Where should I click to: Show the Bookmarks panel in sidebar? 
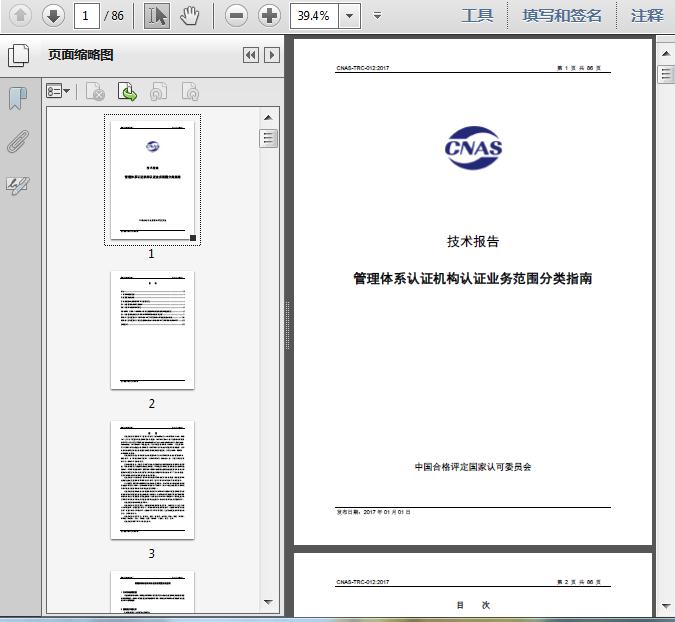[17, 98]
